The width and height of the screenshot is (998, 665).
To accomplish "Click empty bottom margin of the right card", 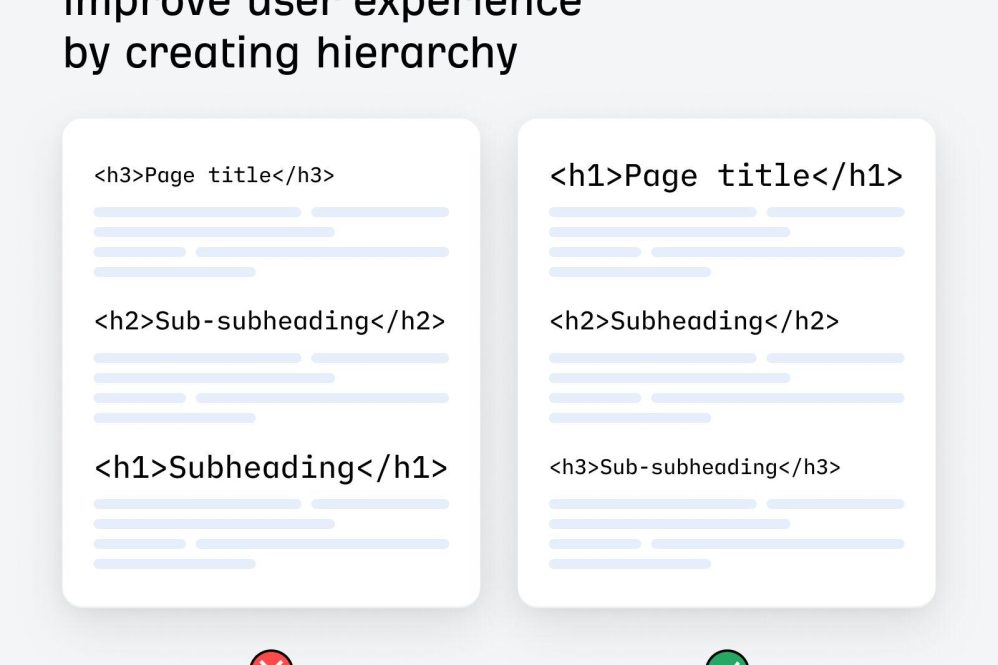I will [726, 589].
